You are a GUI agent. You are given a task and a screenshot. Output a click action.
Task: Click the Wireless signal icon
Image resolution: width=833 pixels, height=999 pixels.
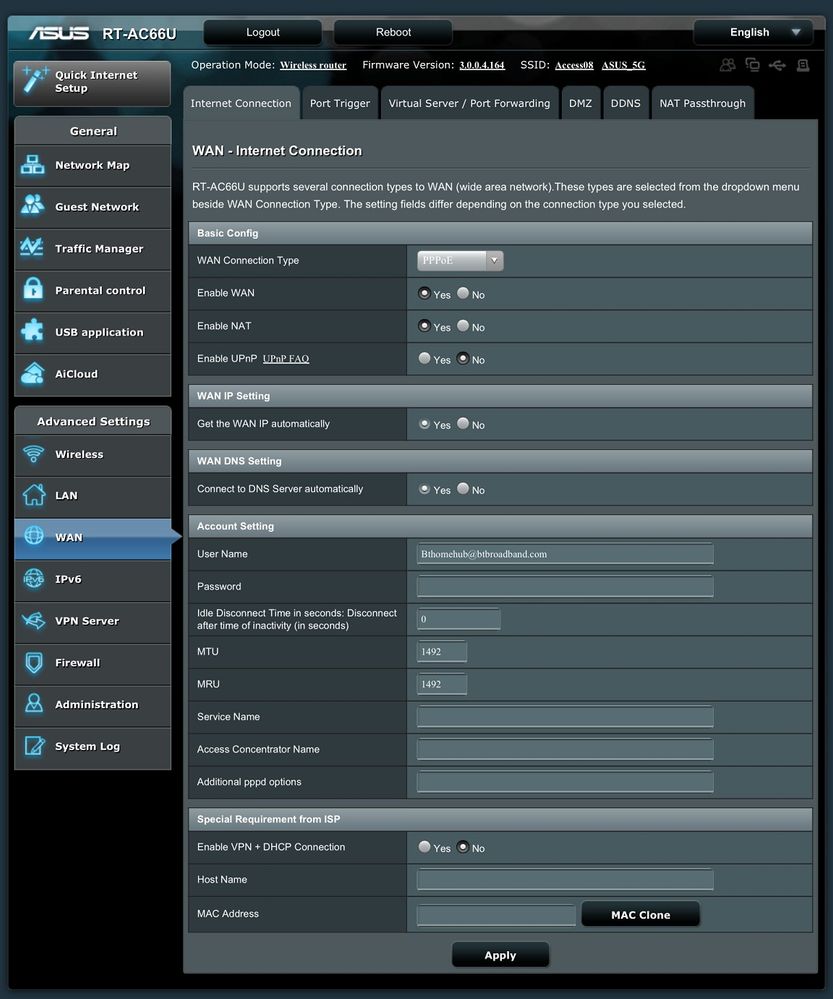pyautogui.click(x=33, y=454)
